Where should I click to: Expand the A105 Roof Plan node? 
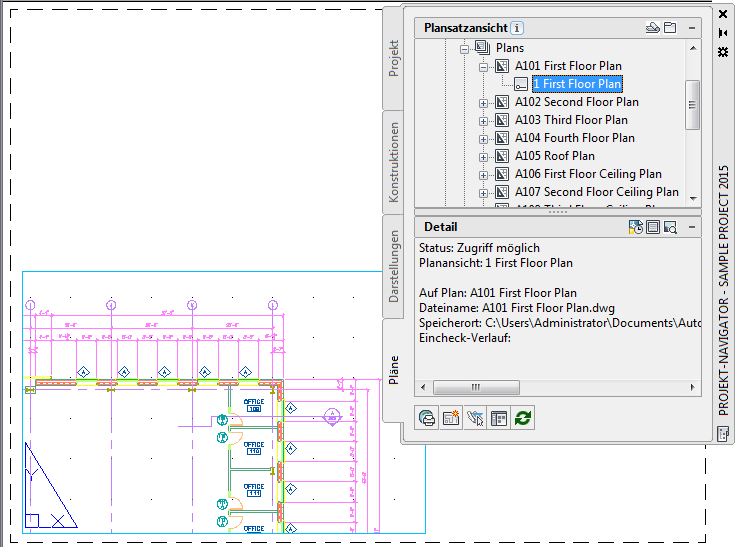pos(483,157)
